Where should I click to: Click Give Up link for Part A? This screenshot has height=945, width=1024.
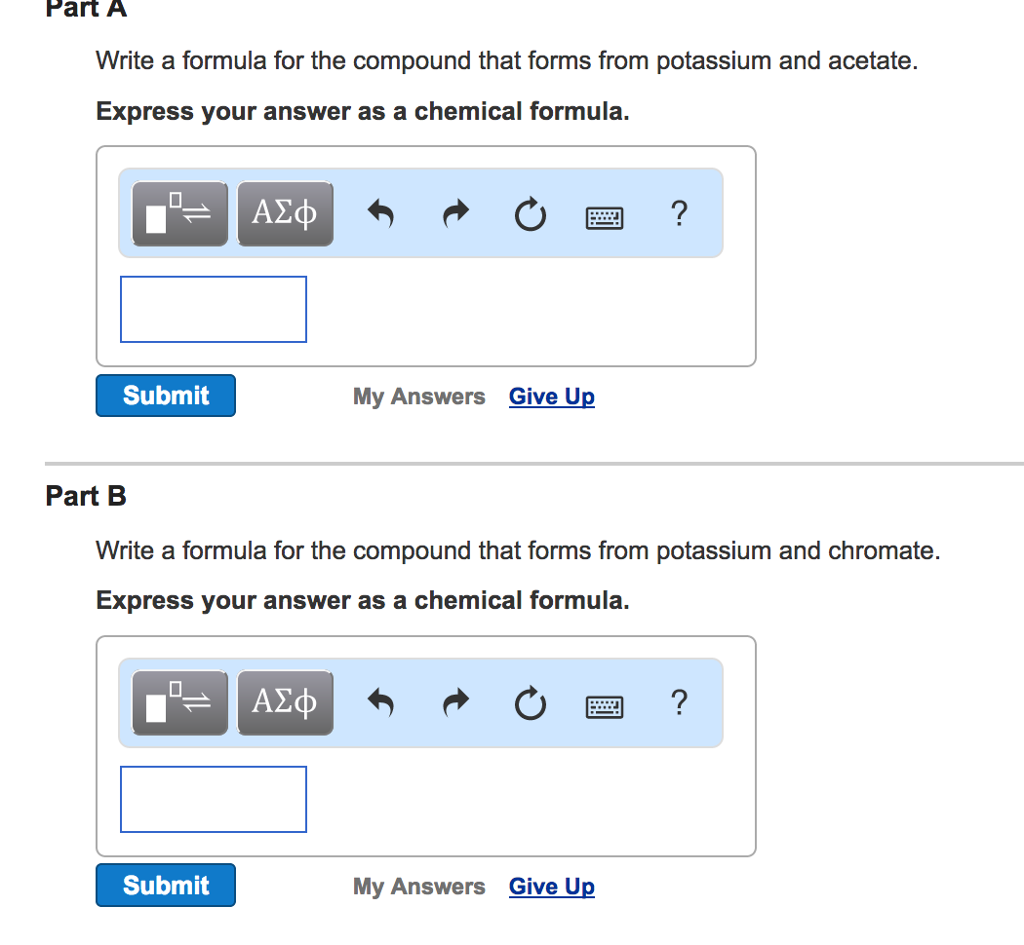551,397
